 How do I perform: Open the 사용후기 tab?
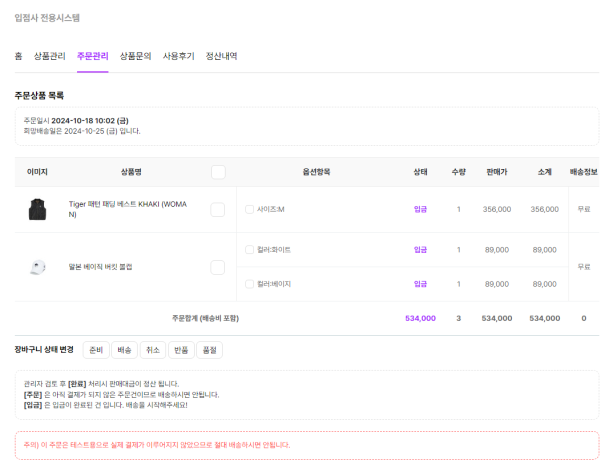click(x=179, y=56)
